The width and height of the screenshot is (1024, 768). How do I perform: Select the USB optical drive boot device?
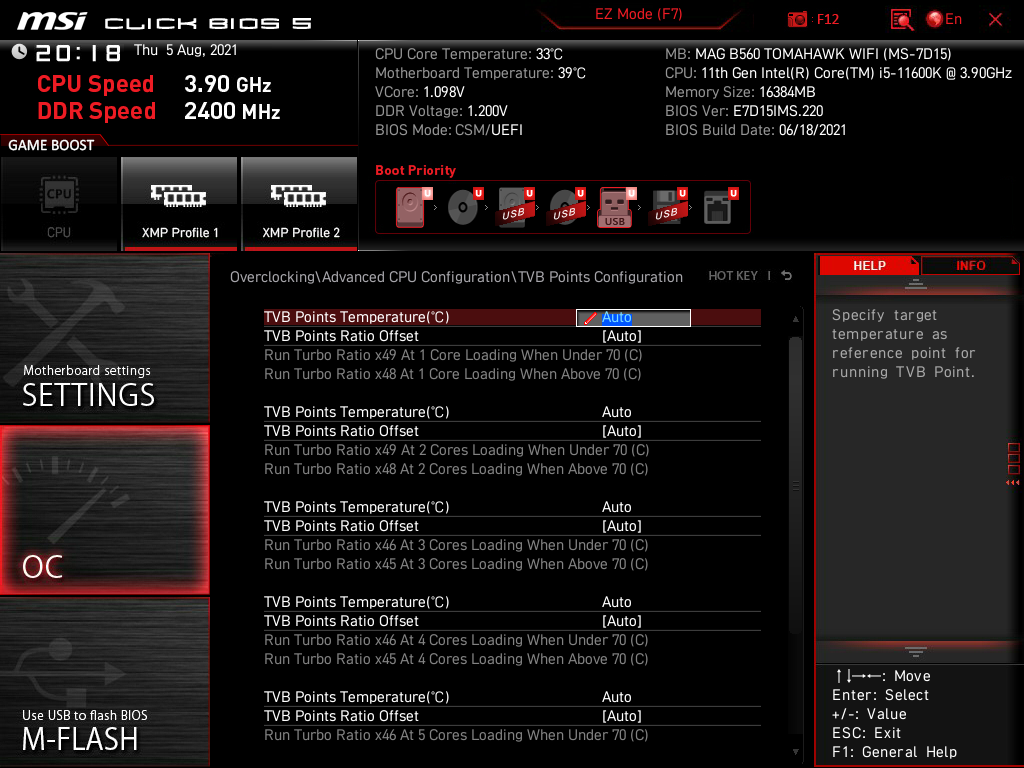566,207
